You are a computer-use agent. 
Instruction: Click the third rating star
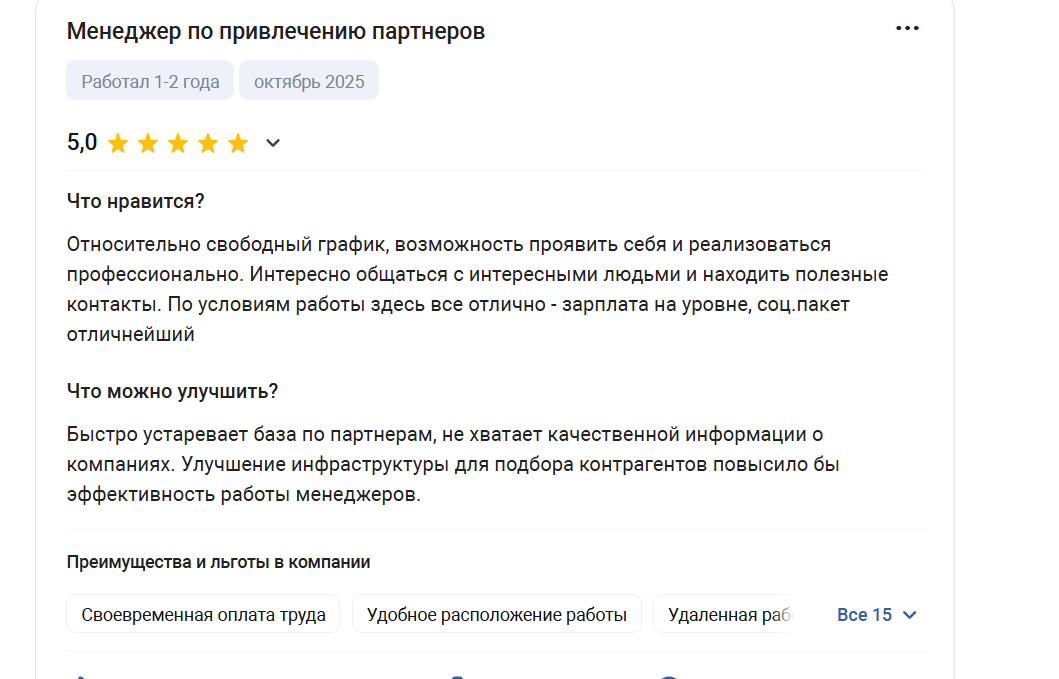click(x=178, y=144)
